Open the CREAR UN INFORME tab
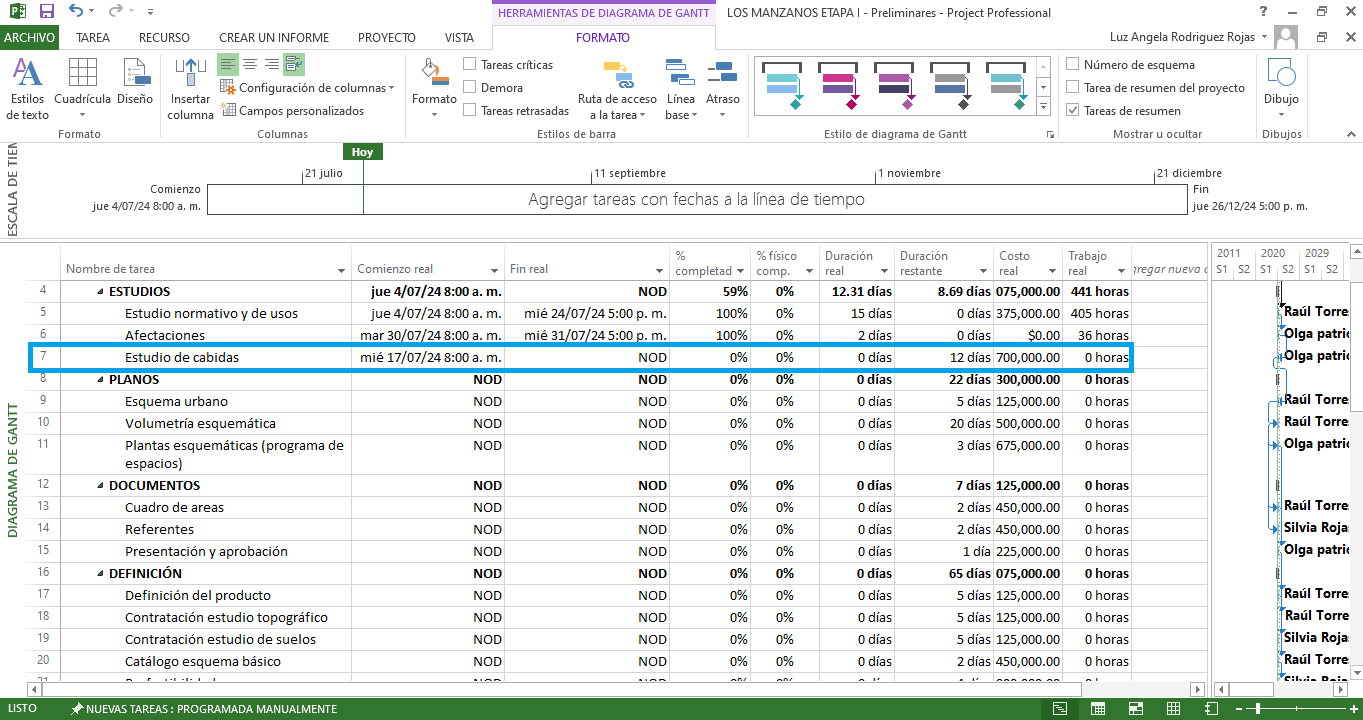The height and width of the screenshot is (720, 1363). [x=274, y=38]
